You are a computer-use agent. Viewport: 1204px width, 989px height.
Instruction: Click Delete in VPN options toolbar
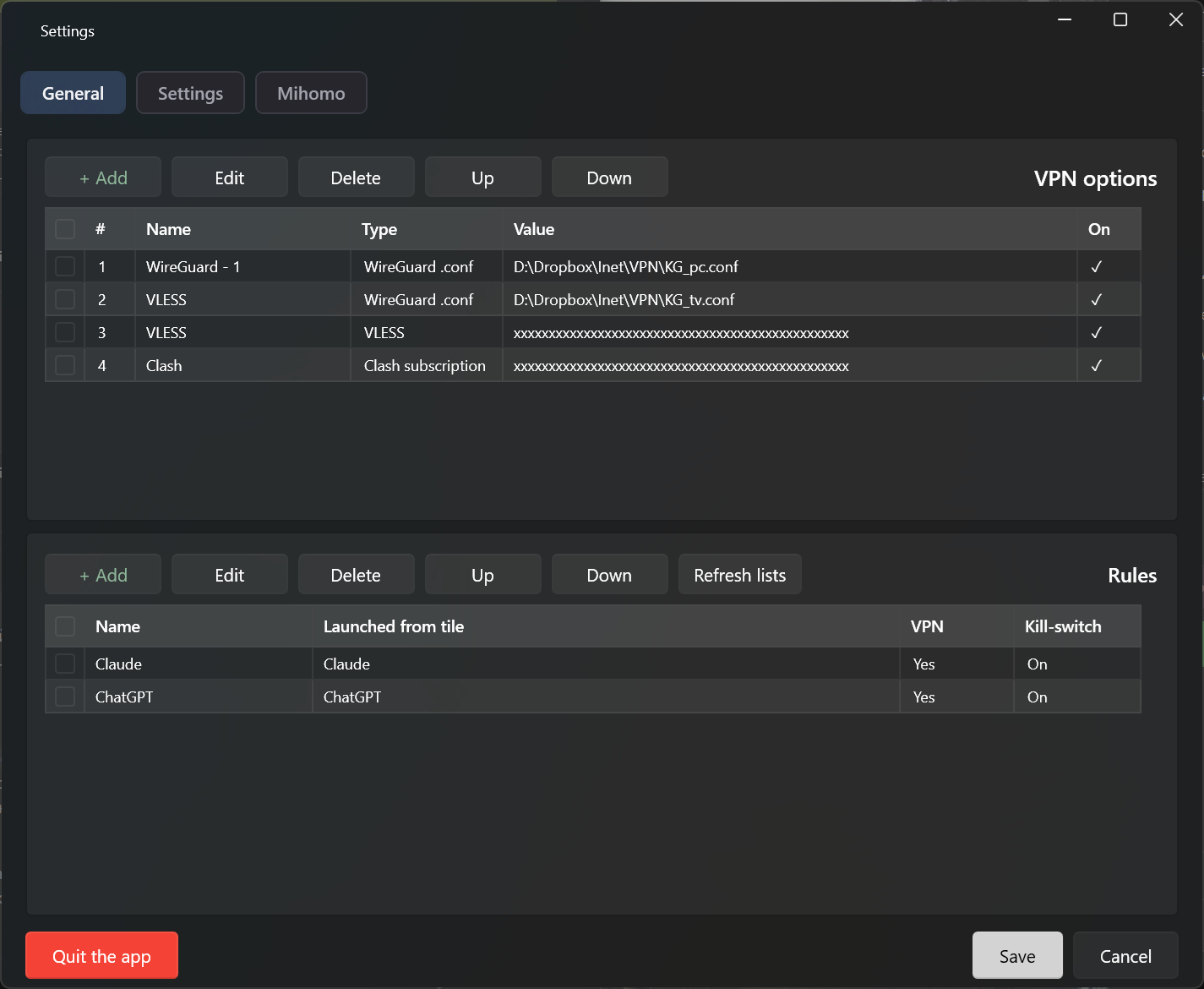pyautogui.click(x=356, y=178)
